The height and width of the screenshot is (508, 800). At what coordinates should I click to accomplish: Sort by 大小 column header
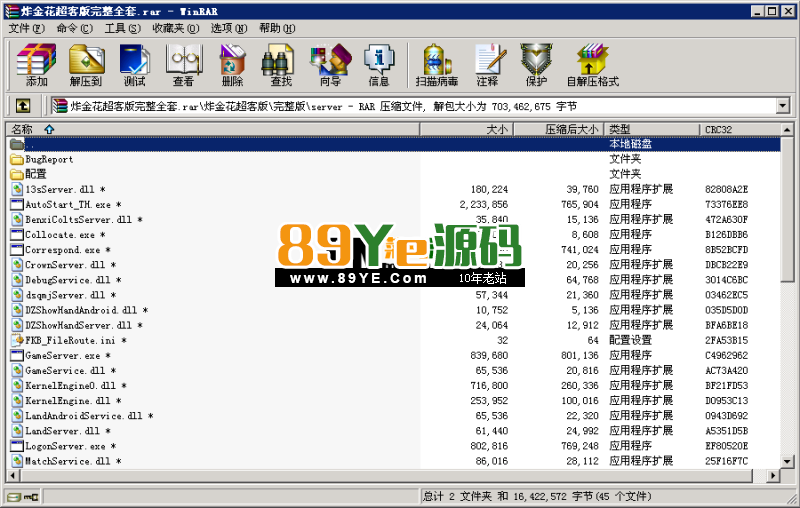pyautogui.click(x=466, y=130)
